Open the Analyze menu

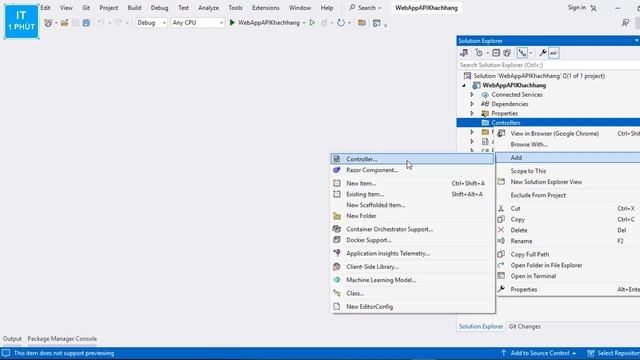click(209, 8)
